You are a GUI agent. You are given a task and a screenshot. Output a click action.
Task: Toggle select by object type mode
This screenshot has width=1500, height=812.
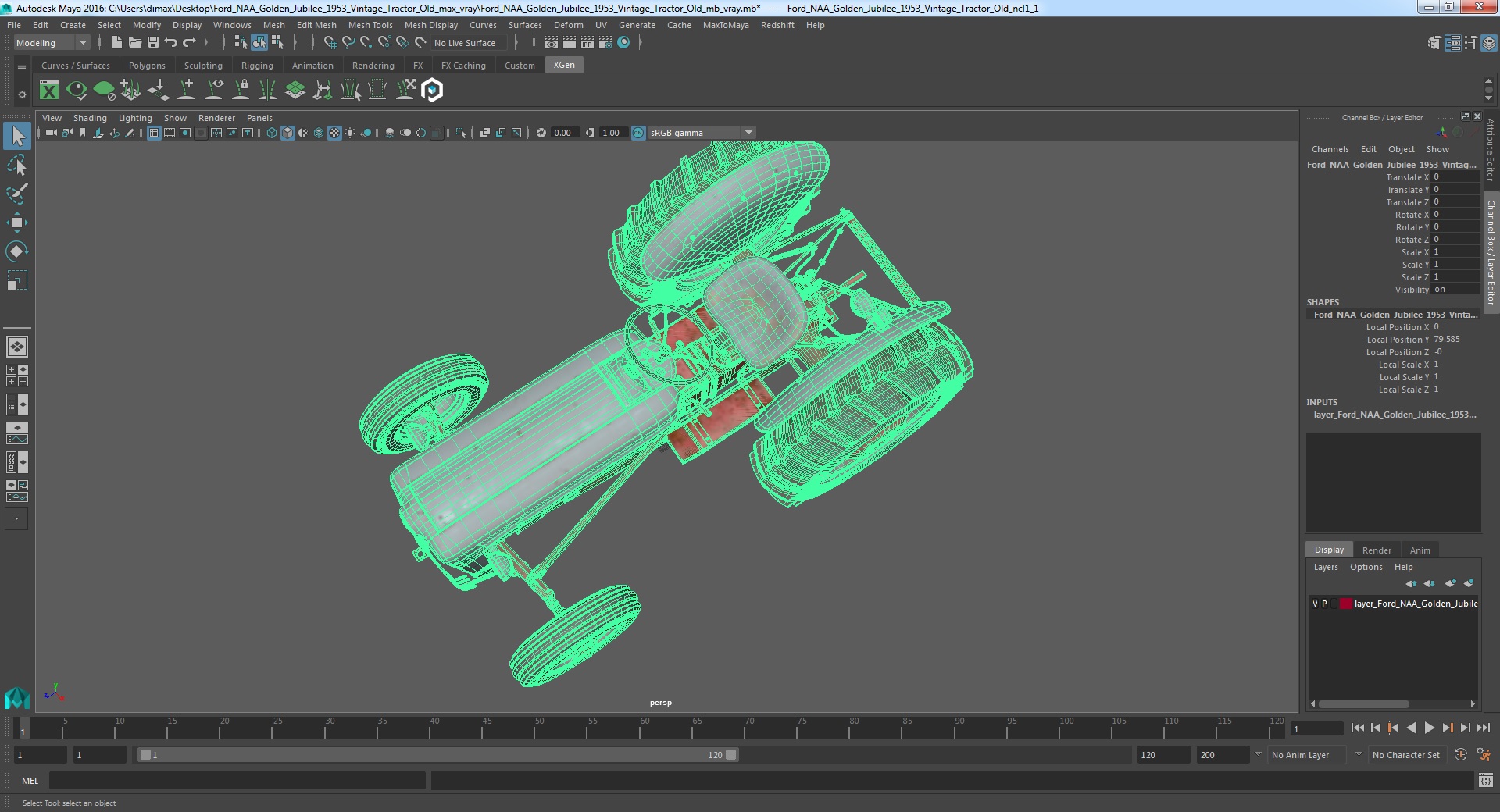259,43
